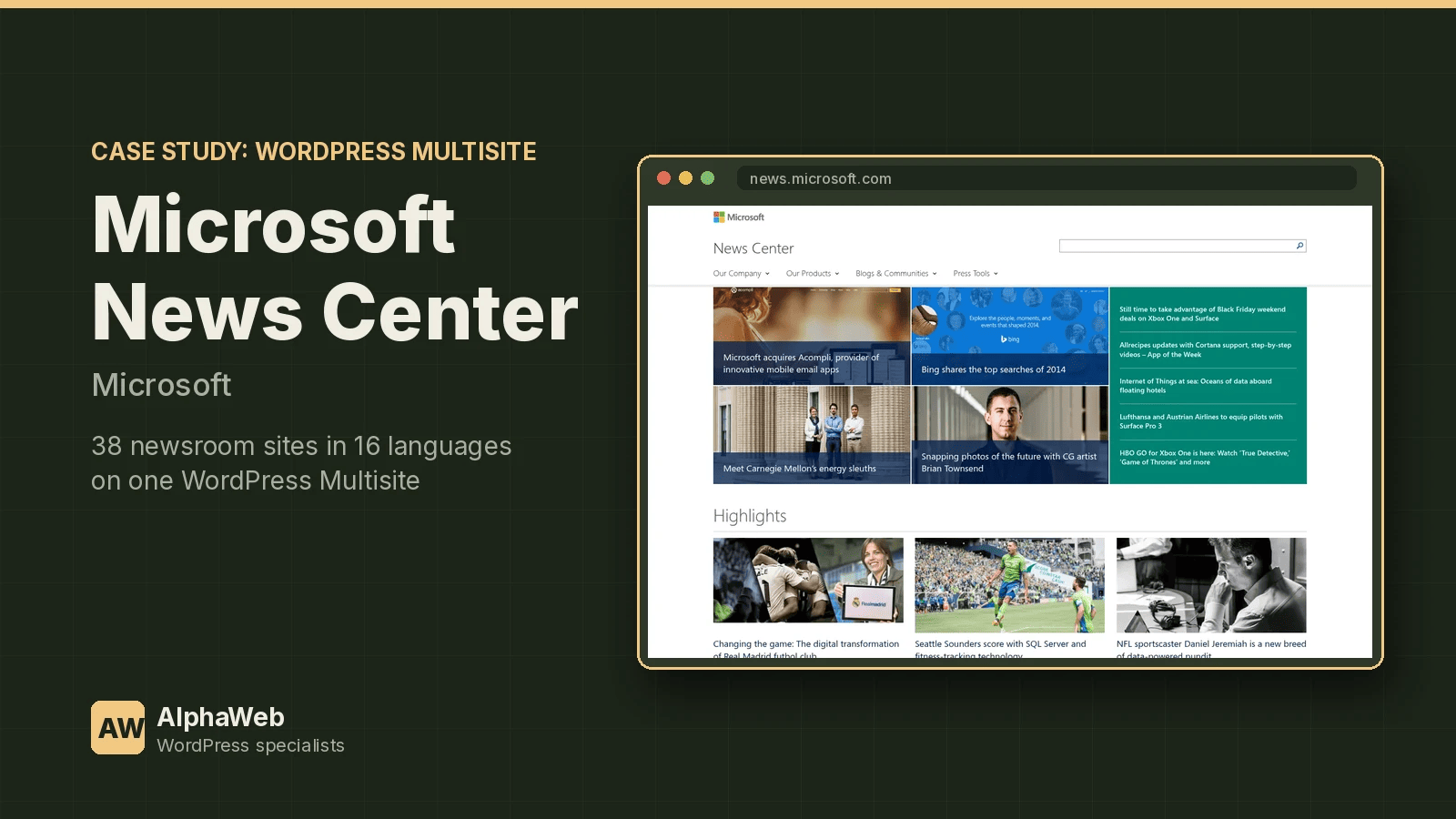Click the red window close dot
The width and height of the screenshot is (1456, 819).
663,178
